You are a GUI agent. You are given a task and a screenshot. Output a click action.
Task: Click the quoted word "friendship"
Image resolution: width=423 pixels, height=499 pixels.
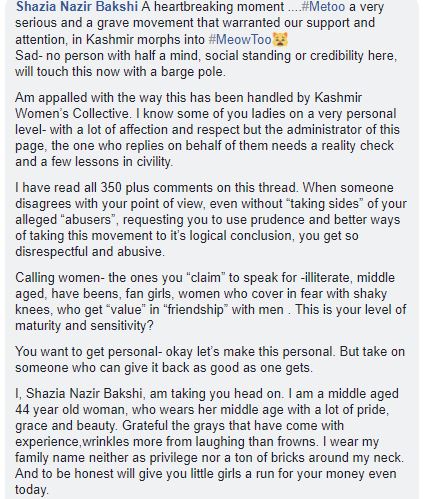(196, 310)
